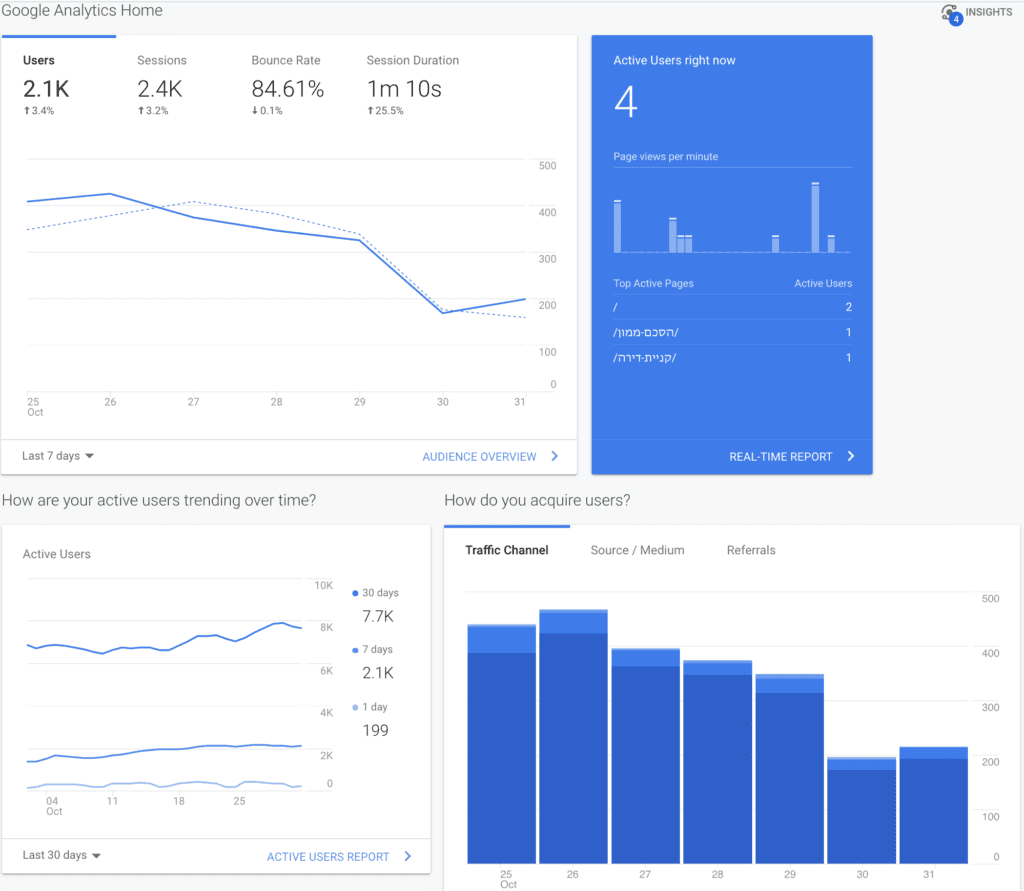
Task: Switch to the Source / Medium tab
Action: click(x=637, y=550)
